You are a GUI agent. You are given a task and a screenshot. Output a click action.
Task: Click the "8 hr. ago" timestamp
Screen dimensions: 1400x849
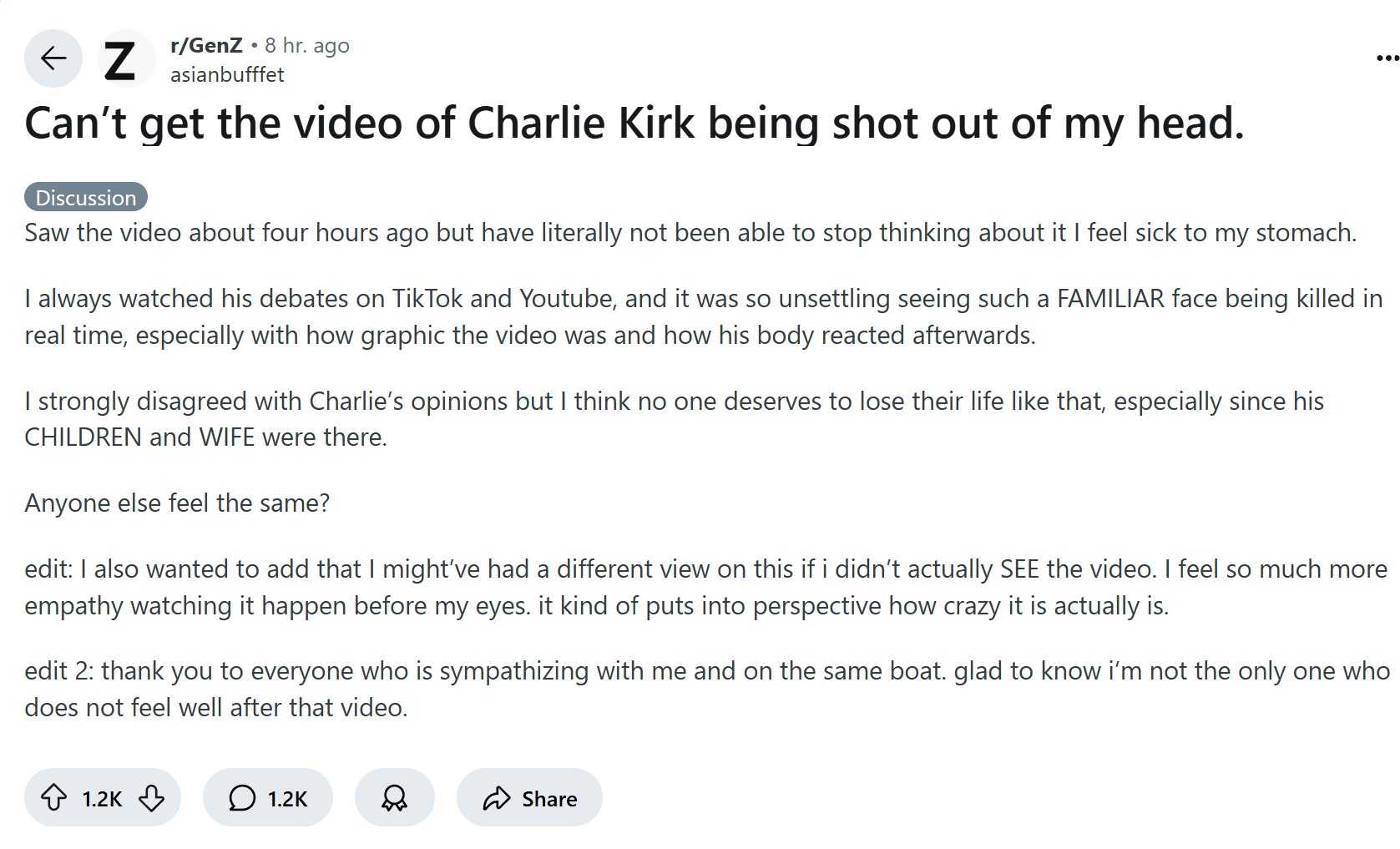pyautogui.click(x=306, y=45)
